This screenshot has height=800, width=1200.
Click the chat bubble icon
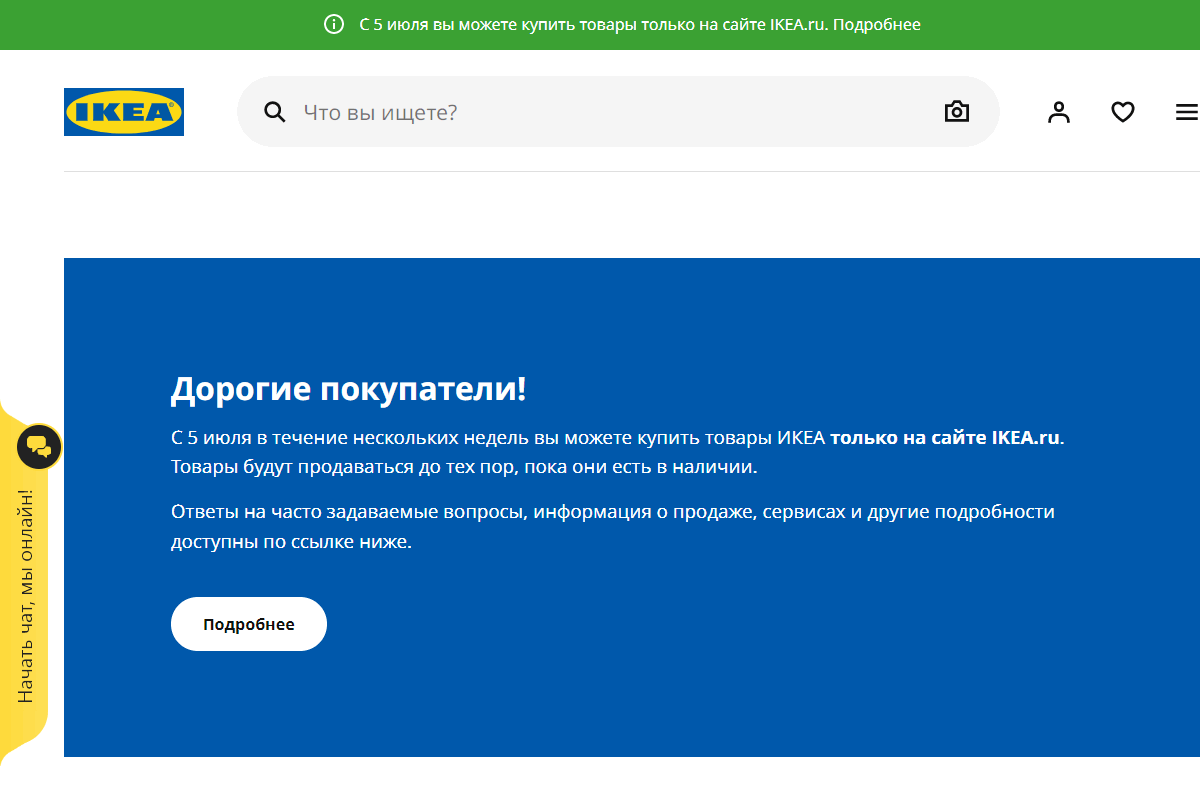pos(39,446)
